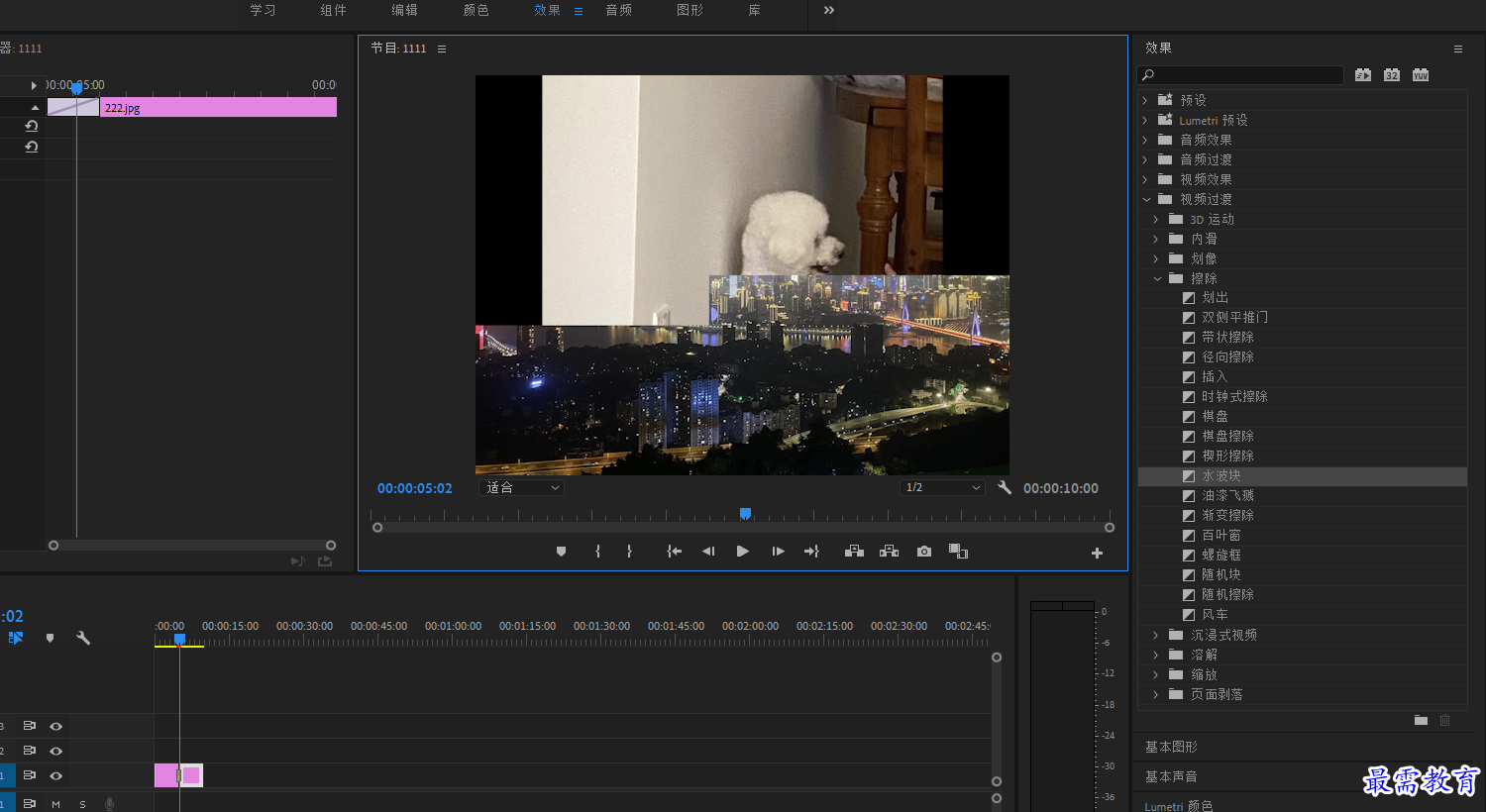Toggle sync lock on video track 3

click(30, 726)
